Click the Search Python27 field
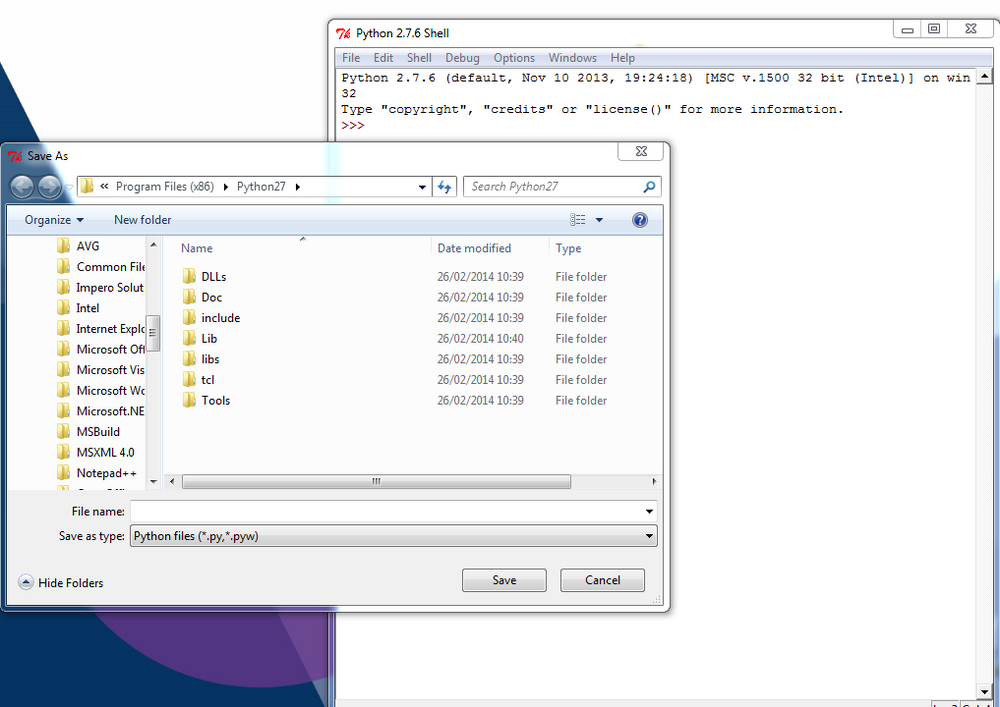 pos(562,187)
